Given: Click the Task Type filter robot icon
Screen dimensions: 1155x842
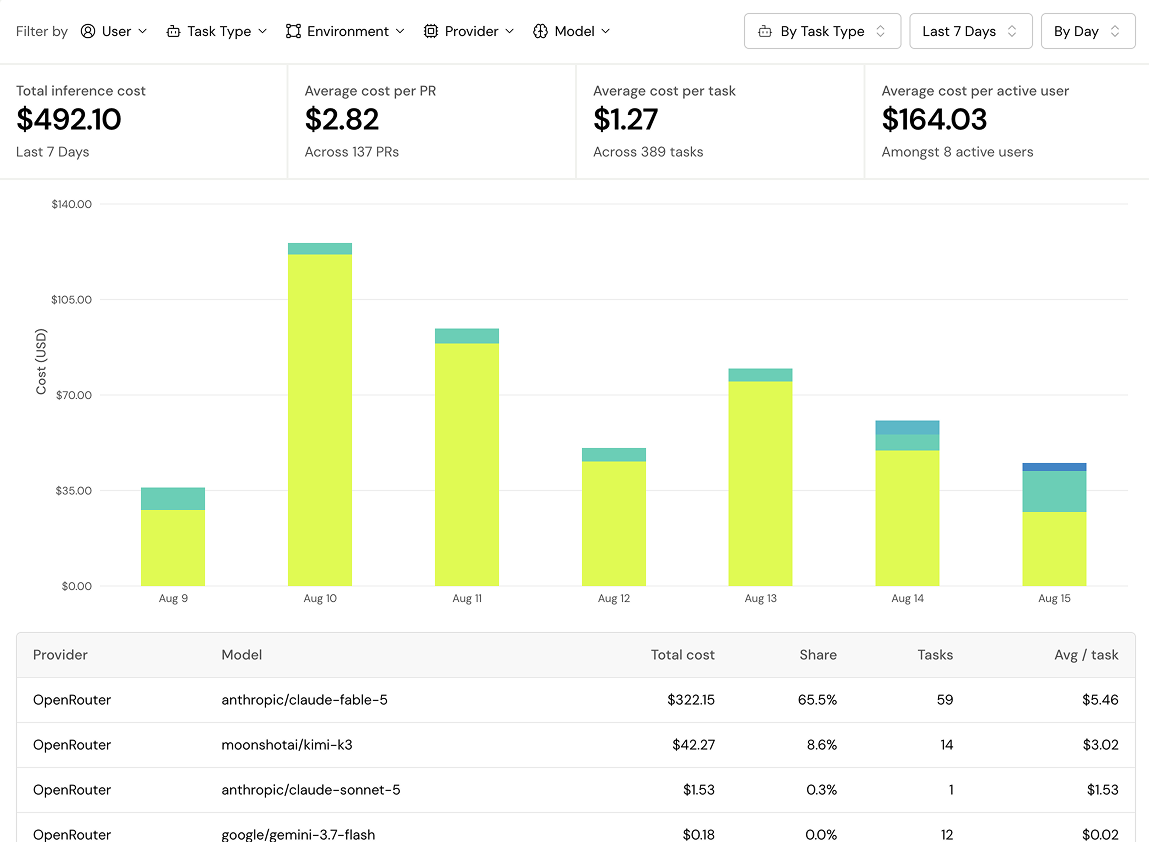Looking at the screenshot, I should click(x=173, y=31).
